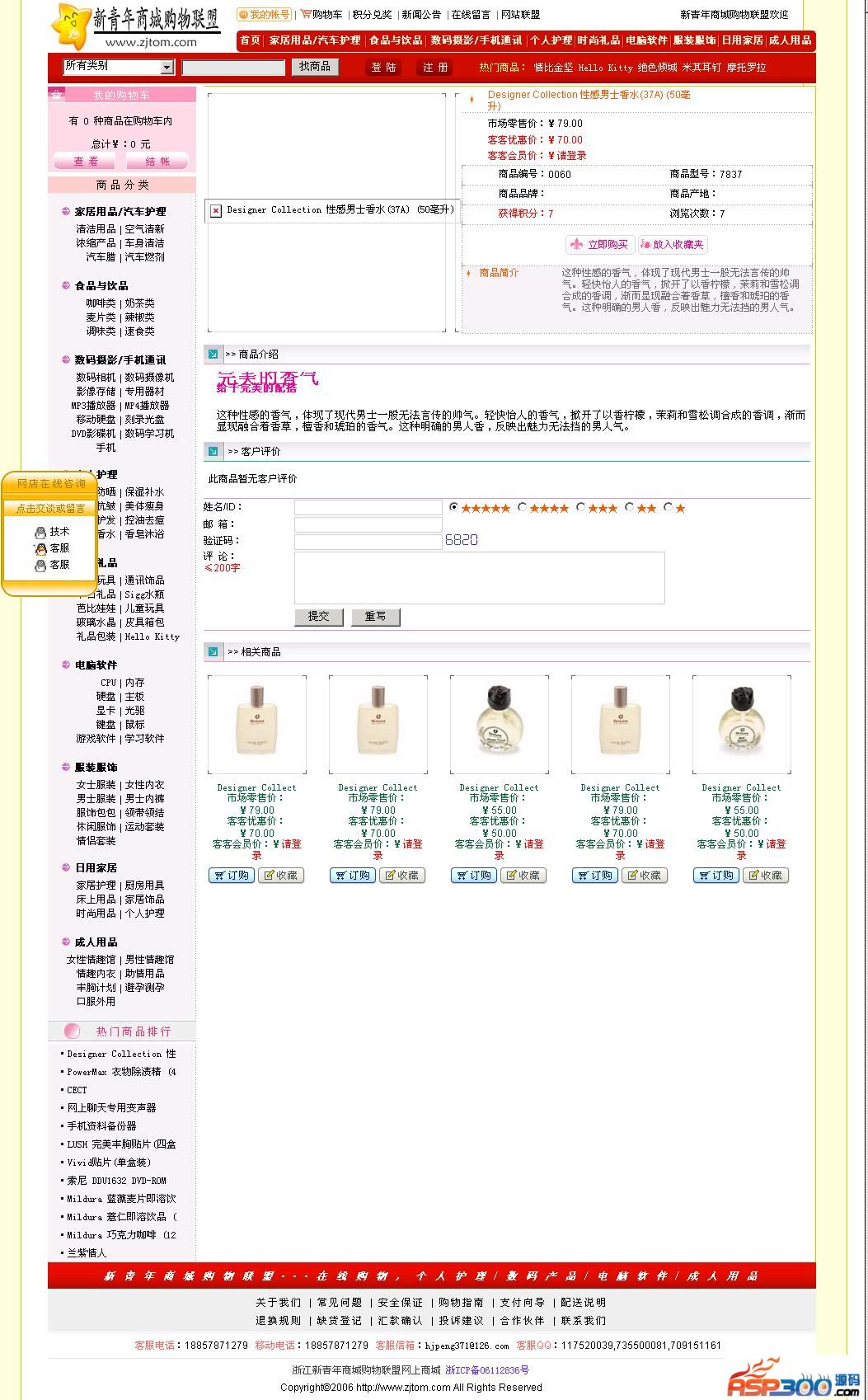Open 数码相机 subcategory link
This screenshot has width=868, height=1400.
(96, 378)
